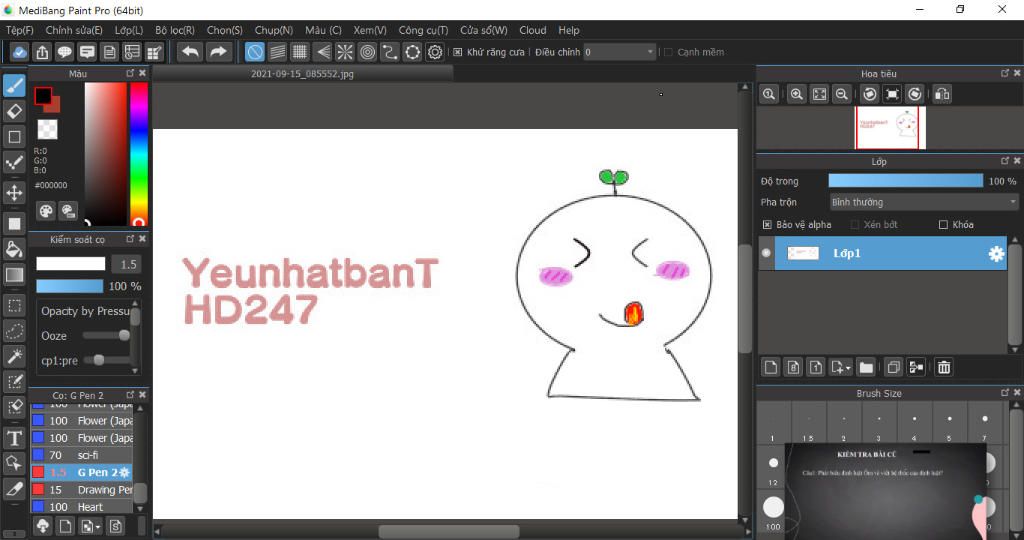Select Drawing Pen brush
This screenshot has width=1024, height=540.
coord(82,490)
